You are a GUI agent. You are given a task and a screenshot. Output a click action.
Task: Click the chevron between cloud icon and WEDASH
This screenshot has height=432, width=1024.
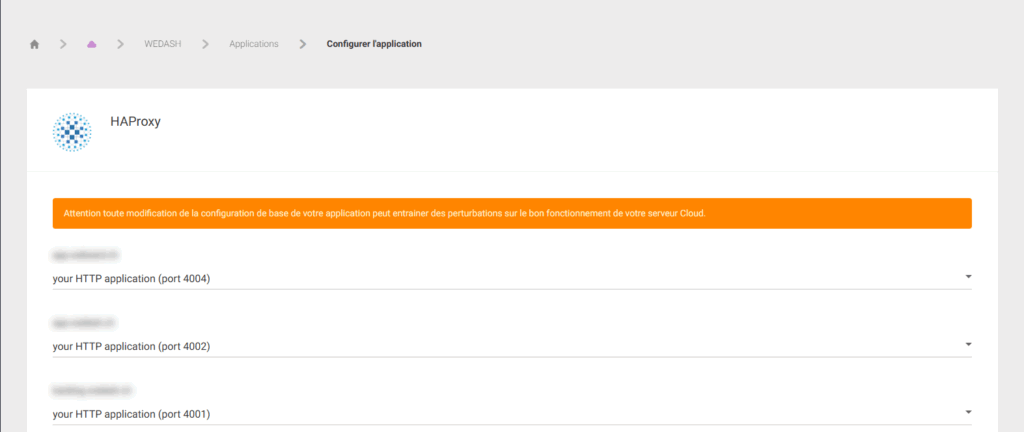pos(120,44)
